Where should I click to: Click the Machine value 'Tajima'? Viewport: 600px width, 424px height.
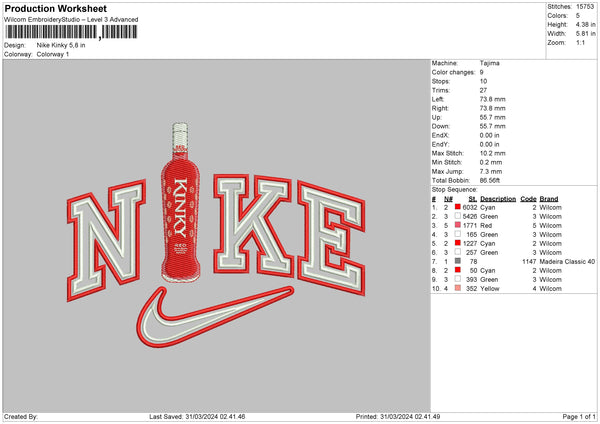pos(489,63)
